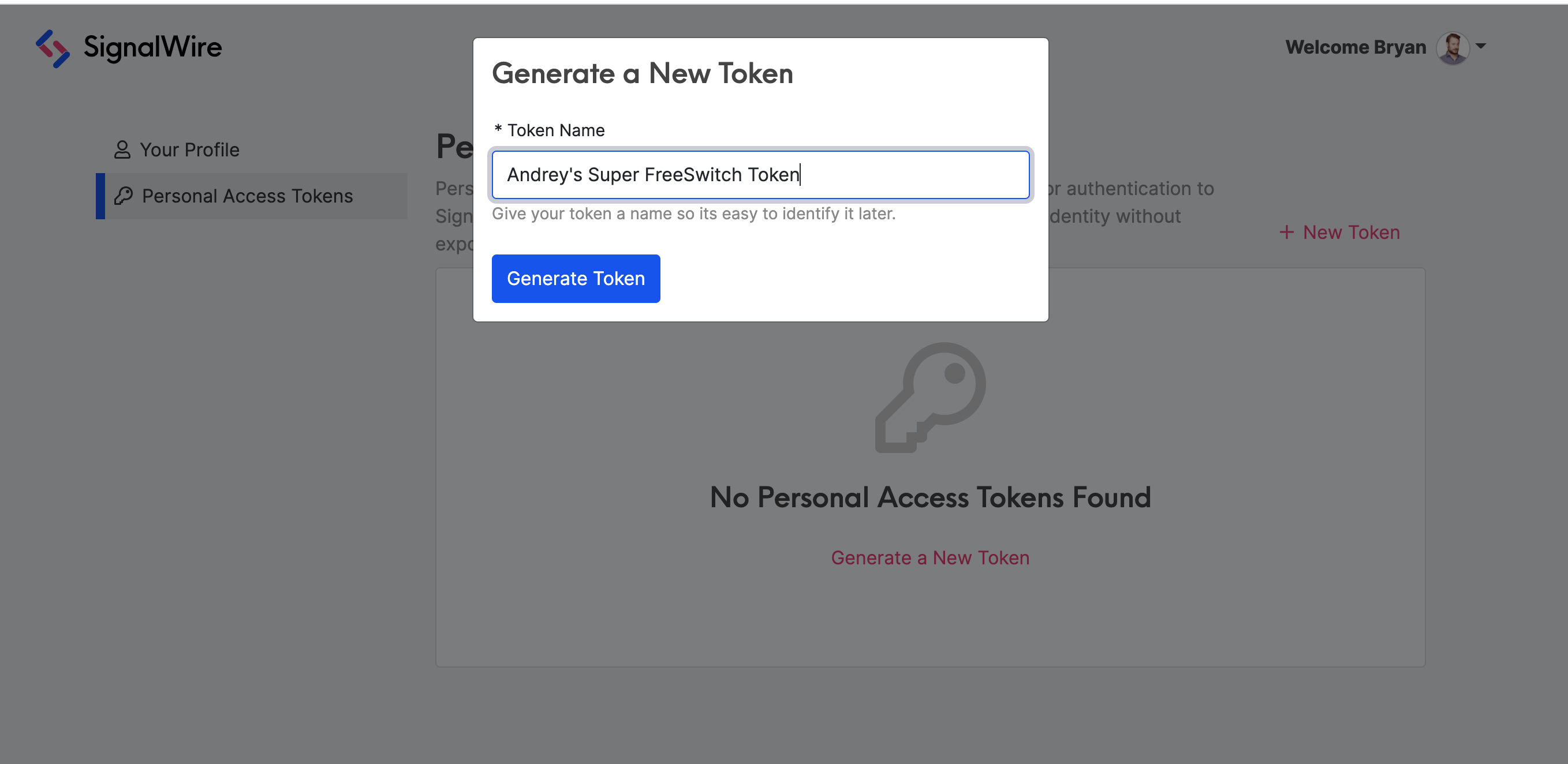Click the token name helper hint text
Screen dimensions: 1568x764
[693, 214]
